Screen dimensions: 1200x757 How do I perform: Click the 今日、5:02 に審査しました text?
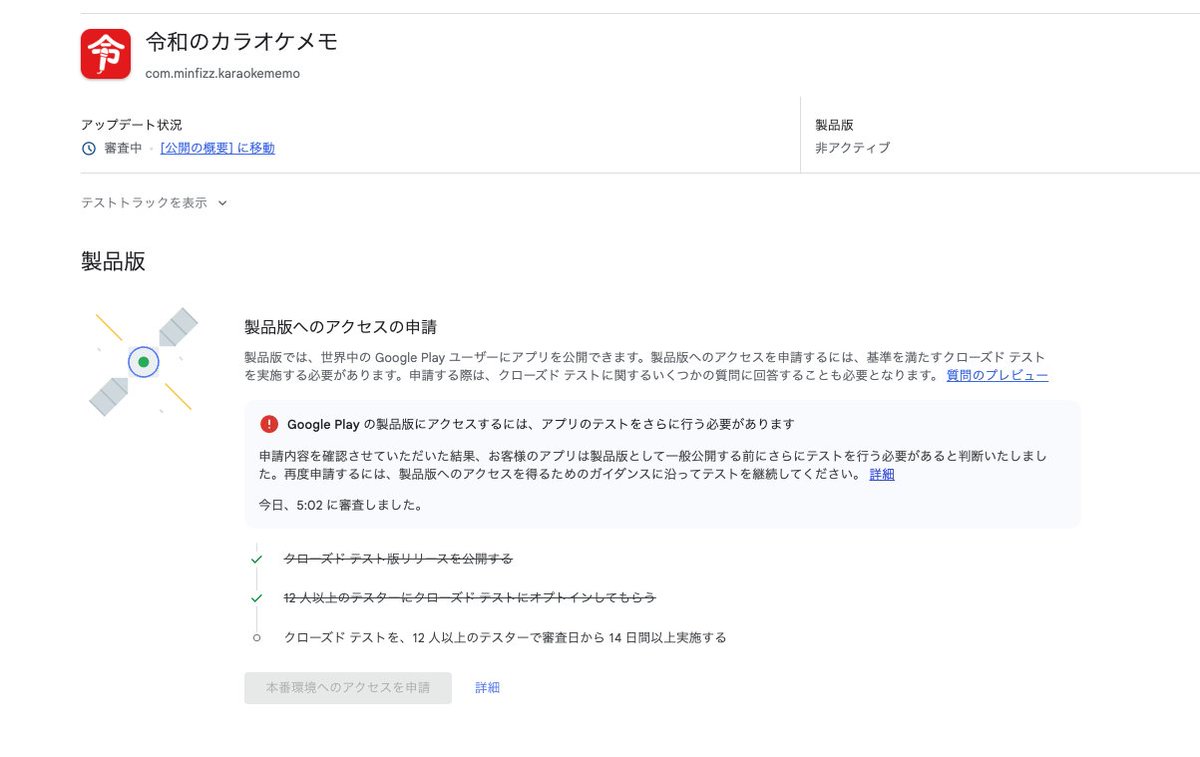[x=340, y=505]
